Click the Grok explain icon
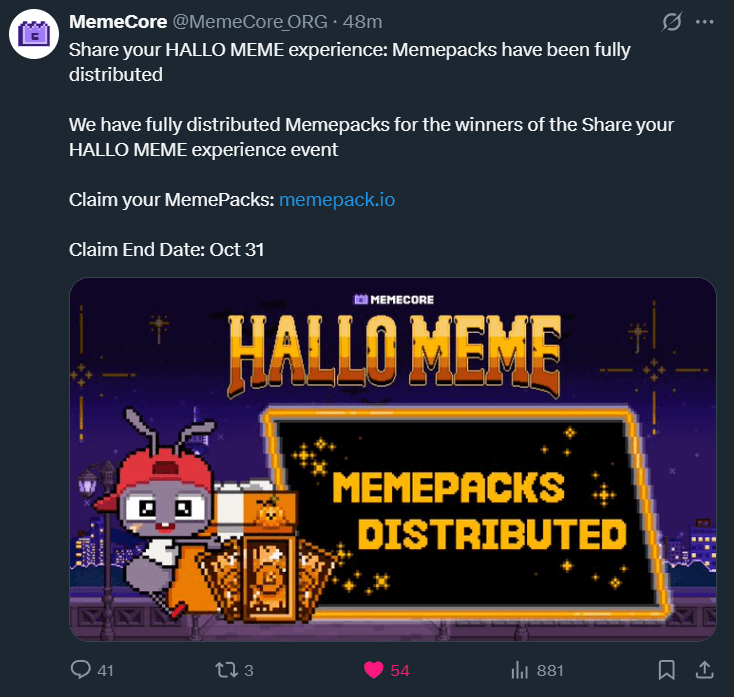The width and height of the screenshot is (734, 697). pos(672,22)
